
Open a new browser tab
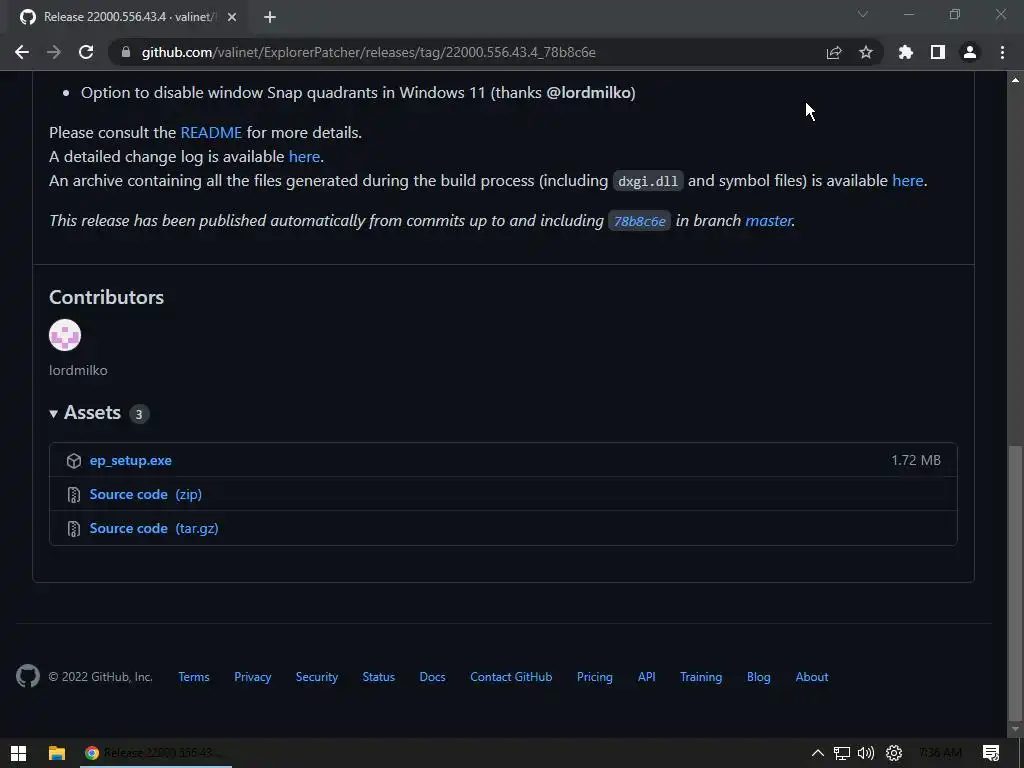(x=270, y=17)
